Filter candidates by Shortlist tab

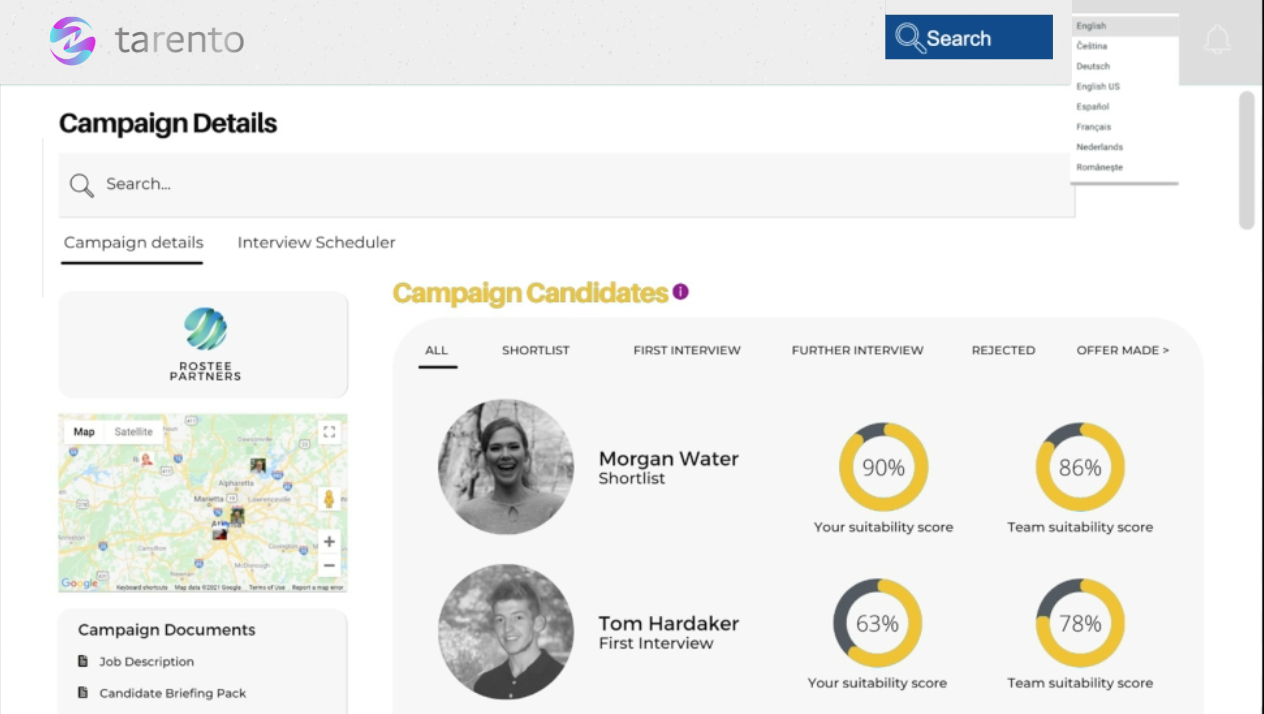coord(535,351)
